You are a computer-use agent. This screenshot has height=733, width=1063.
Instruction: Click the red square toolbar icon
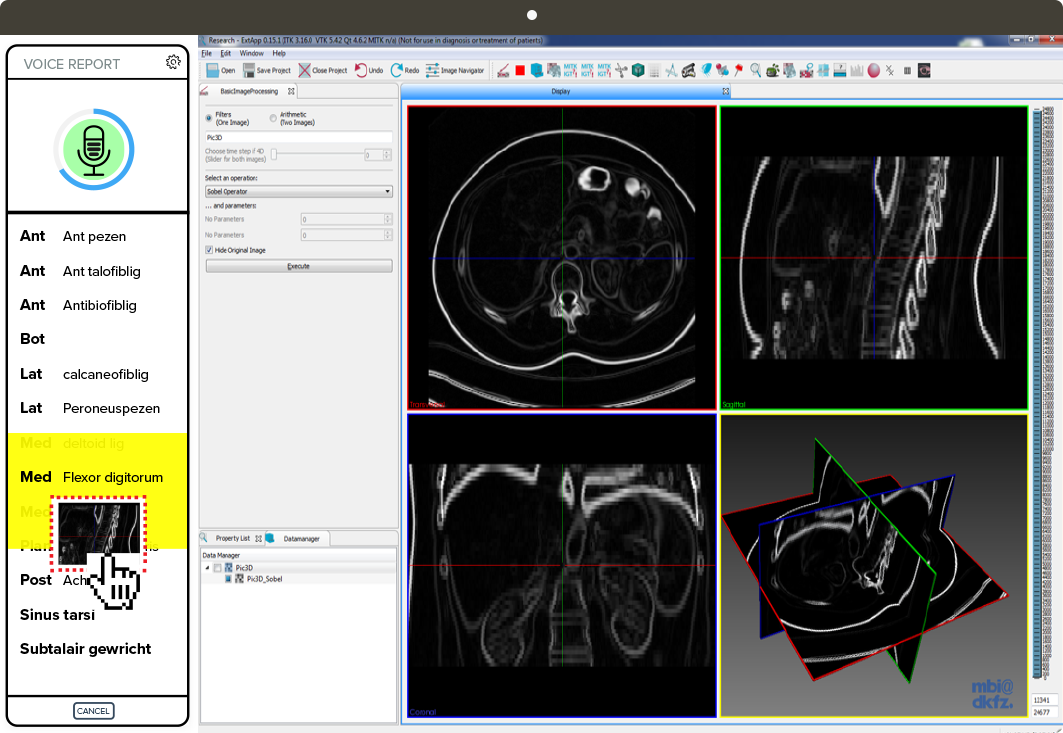pyautogui.click(x=520, y=71)
